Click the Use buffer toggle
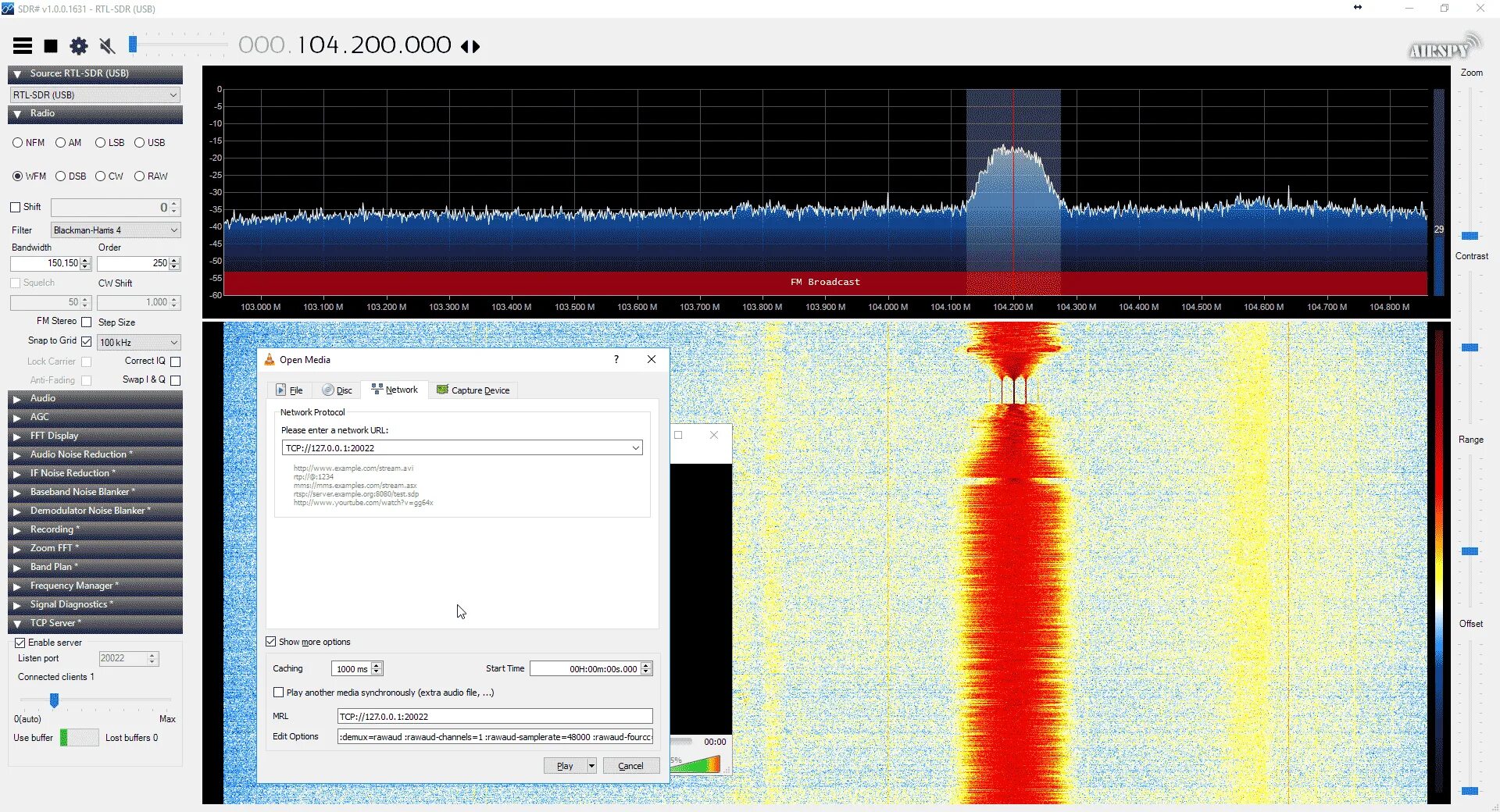Screen dimensions: 1500x812 point(80,738)
